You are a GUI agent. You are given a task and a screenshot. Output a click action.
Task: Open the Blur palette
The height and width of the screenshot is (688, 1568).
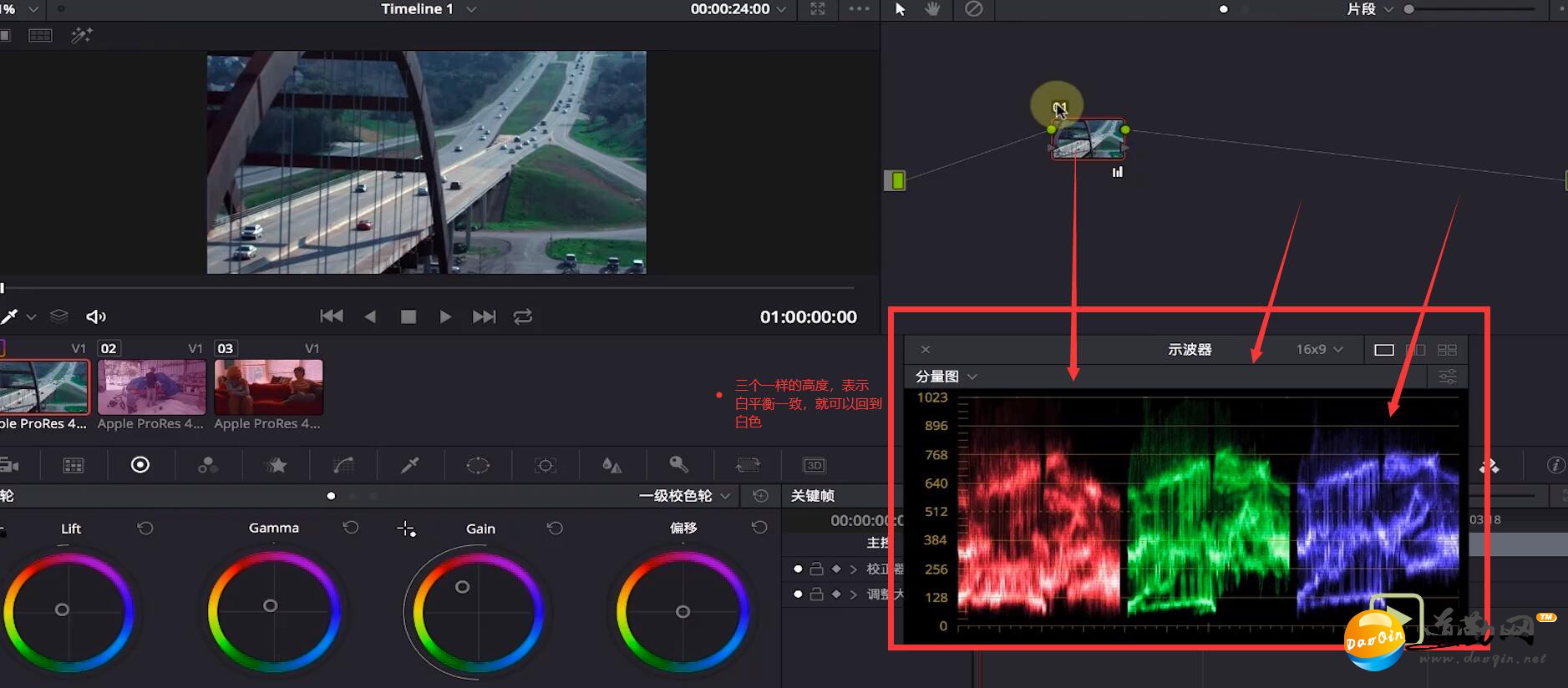point(612,465)
